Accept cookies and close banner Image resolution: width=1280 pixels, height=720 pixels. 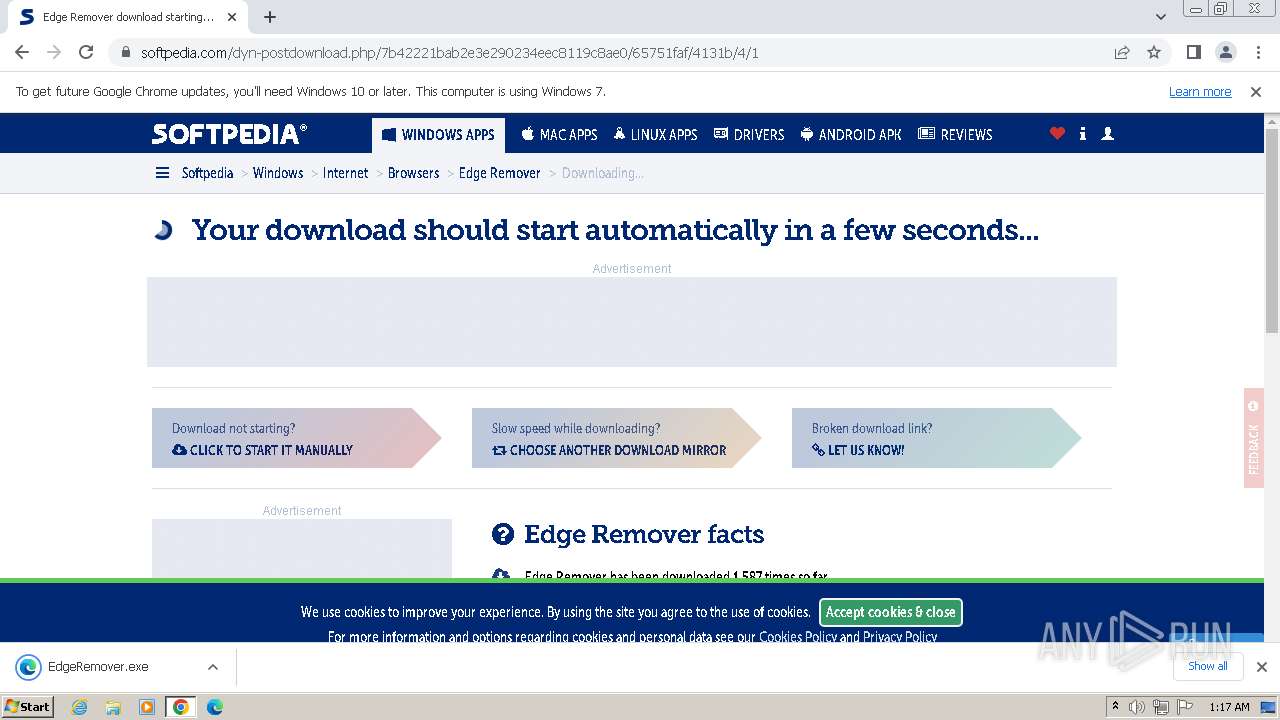pos(890,612)
